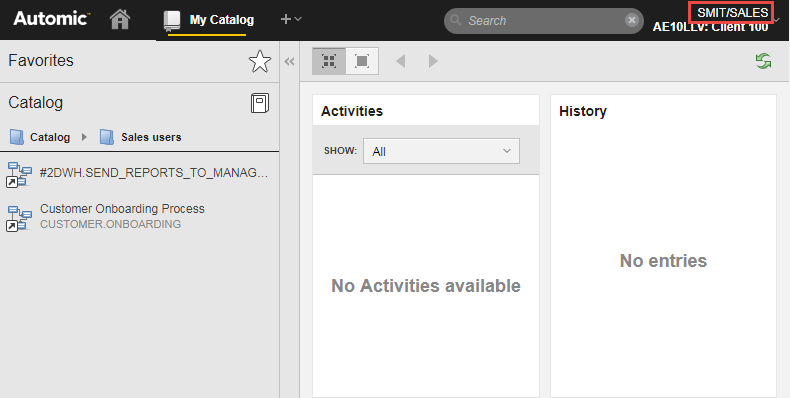This screenshot has height=398, width=790.
Task: Navigate to the Catalog breadcrumb folder
Action: 40,137
